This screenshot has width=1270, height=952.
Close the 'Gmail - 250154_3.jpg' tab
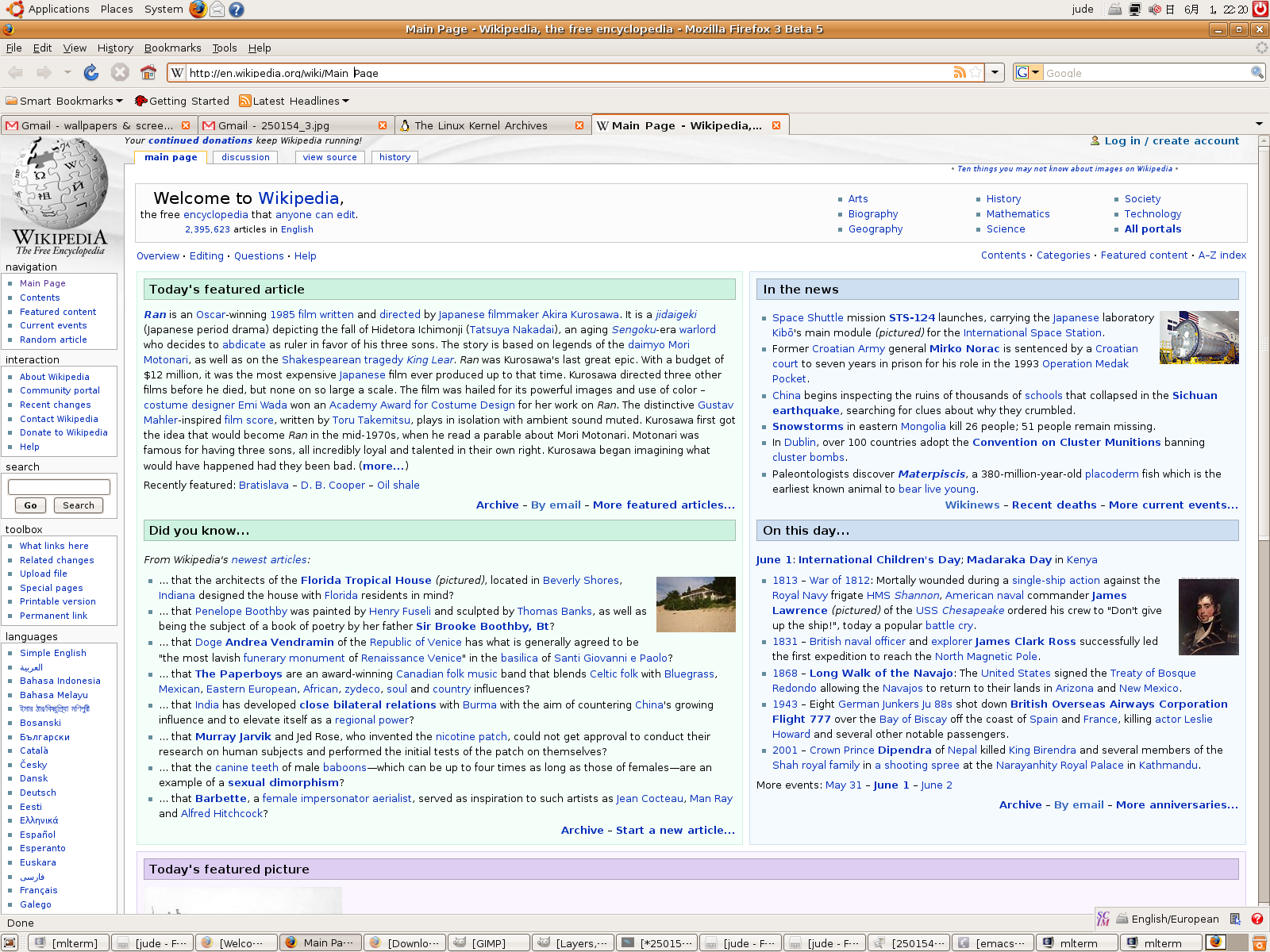[383, 125]
